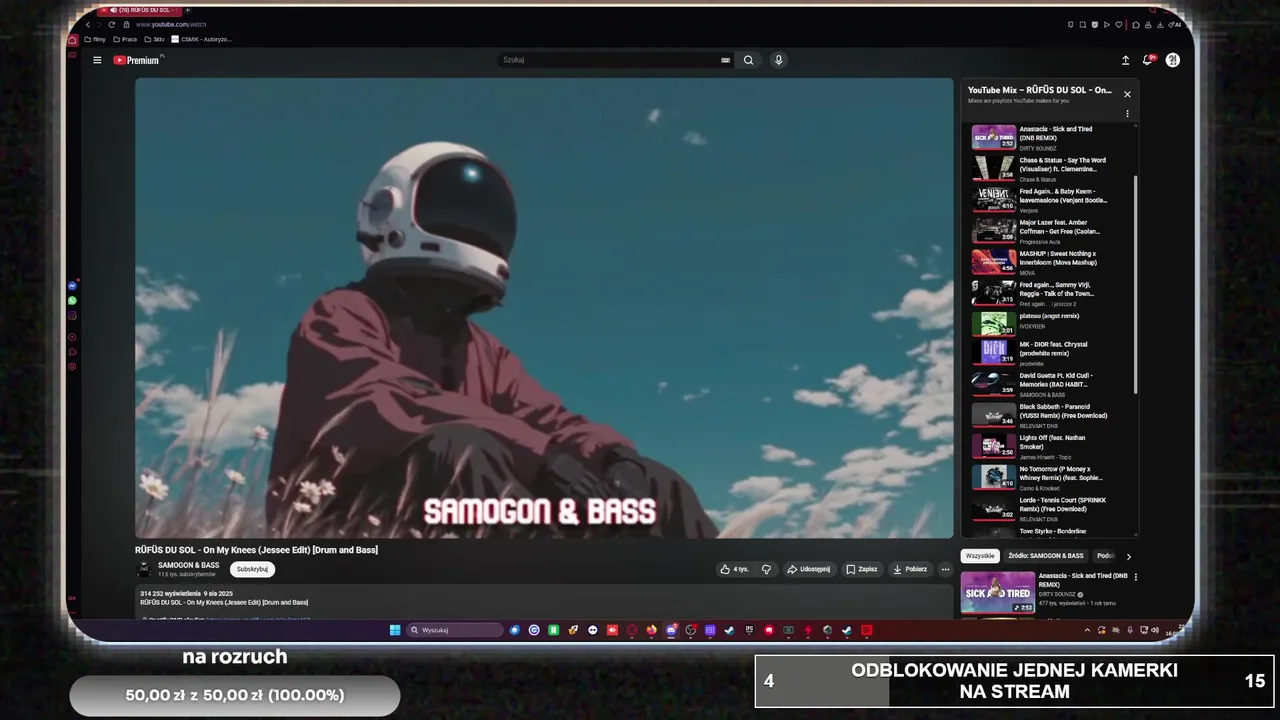This screenshot has width=1280, height=720.
Task: Reload the page in browser toolbar
Action: coord(111,24)
